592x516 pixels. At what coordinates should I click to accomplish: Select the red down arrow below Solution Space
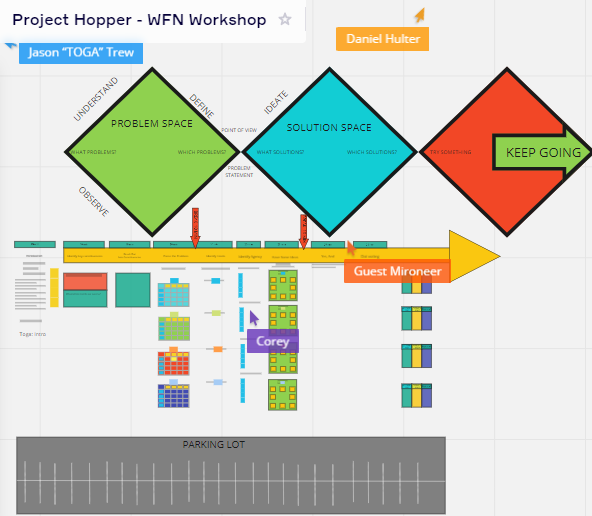(303, 232)
